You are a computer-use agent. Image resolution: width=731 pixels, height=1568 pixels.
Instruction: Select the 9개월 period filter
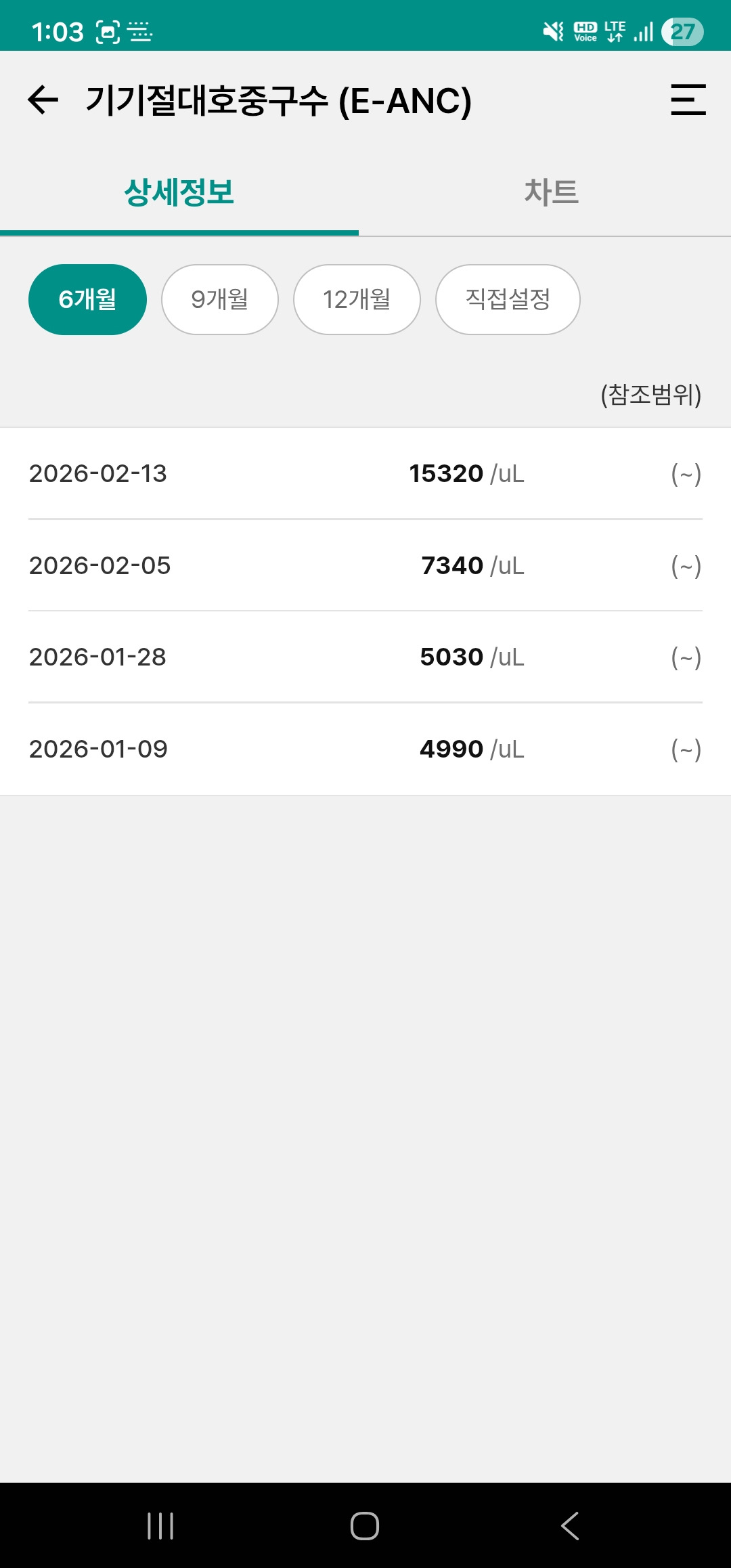click(x=220, y=299)
